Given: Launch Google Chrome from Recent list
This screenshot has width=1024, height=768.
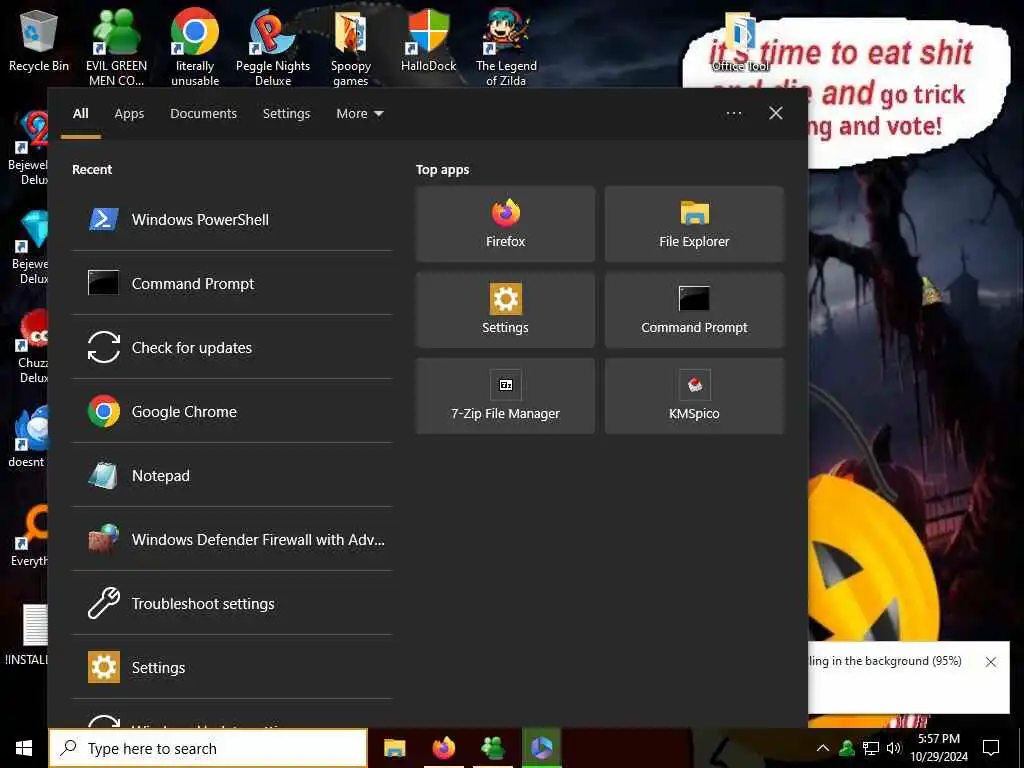Looking at the screenshot, I should [231, 411].
